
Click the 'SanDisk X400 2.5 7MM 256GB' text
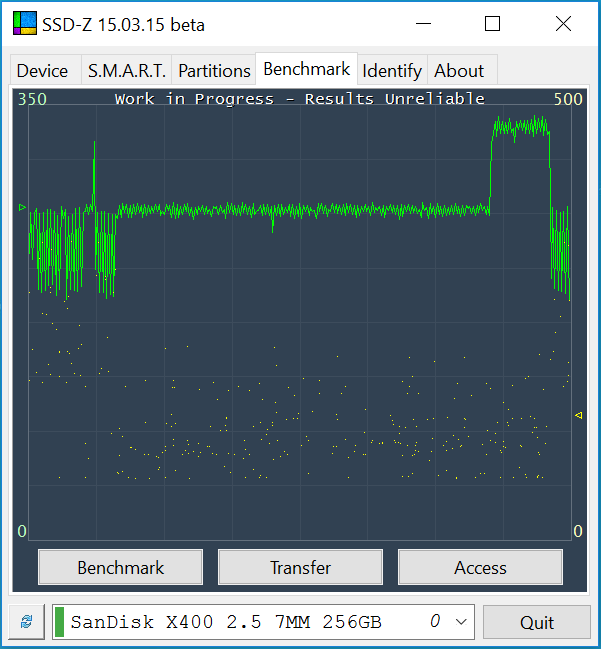[x=226, y=622]
